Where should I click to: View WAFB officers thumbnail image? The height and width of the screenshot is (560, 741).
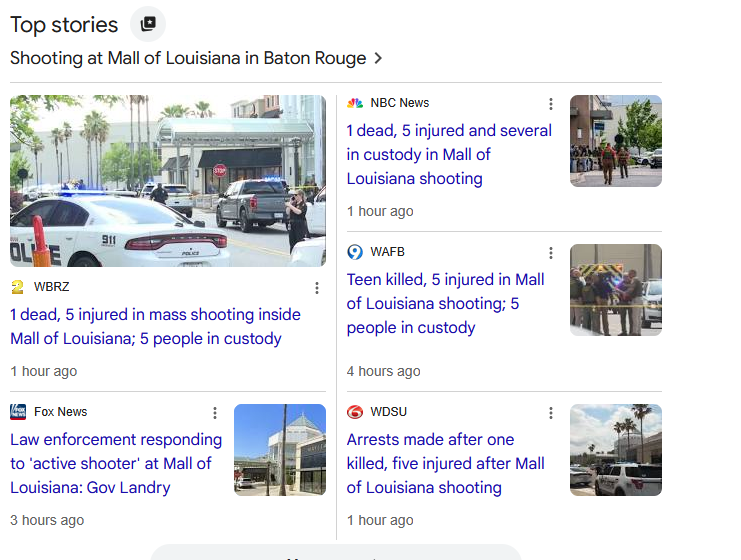[616, 290]
